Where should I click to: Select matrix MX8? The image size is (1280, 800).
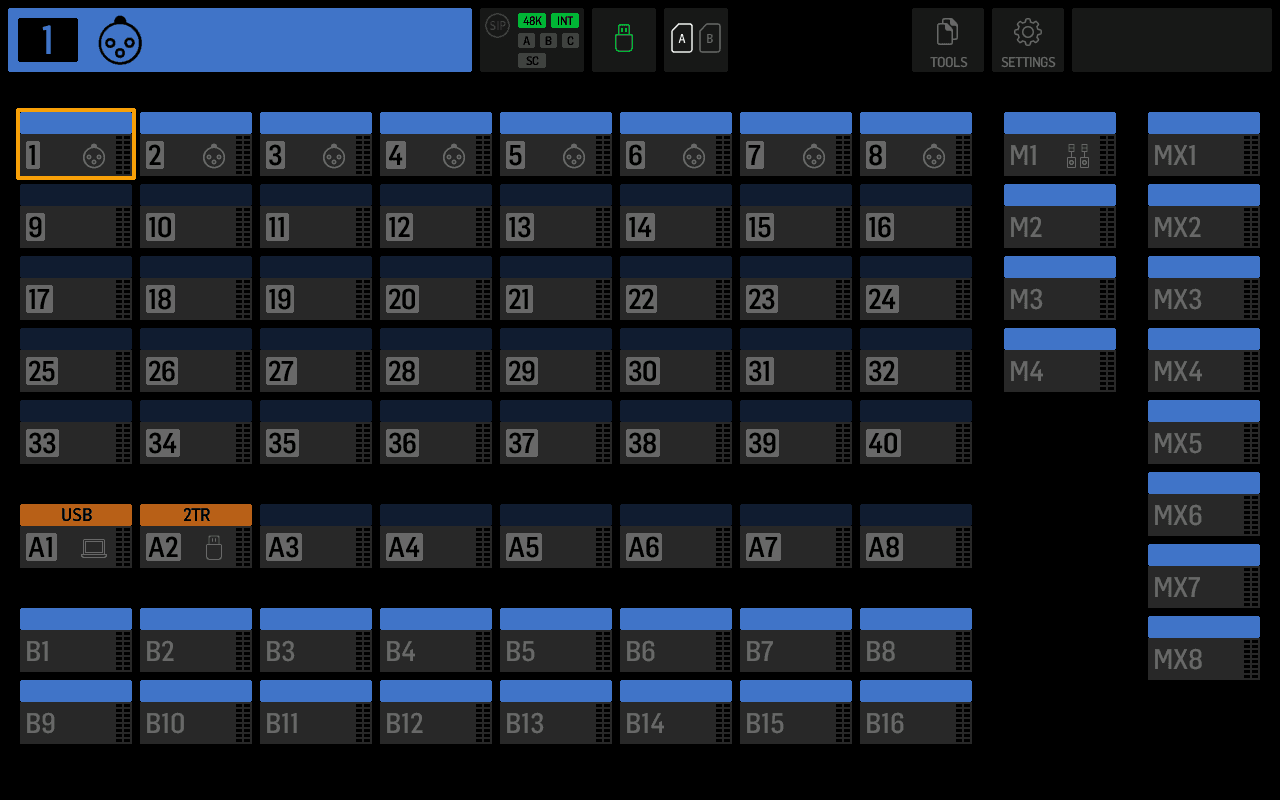coord(1204,648)
